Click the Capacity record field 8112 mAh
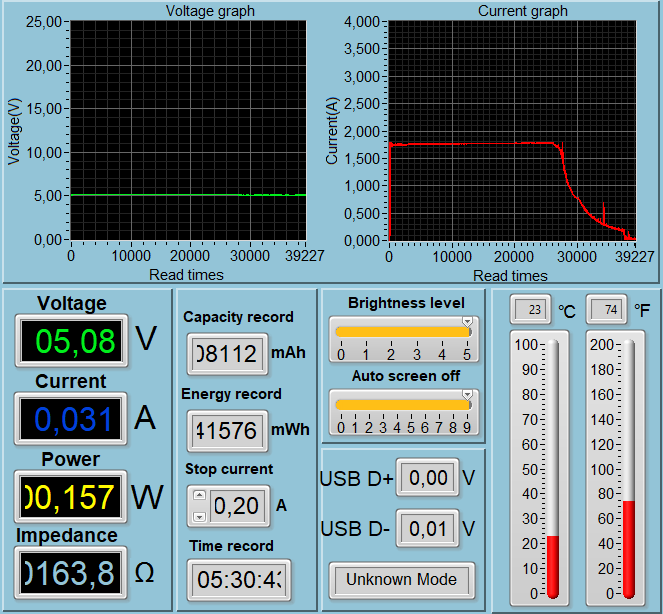This screenshot has width=663, height=614. pos(227,354)
